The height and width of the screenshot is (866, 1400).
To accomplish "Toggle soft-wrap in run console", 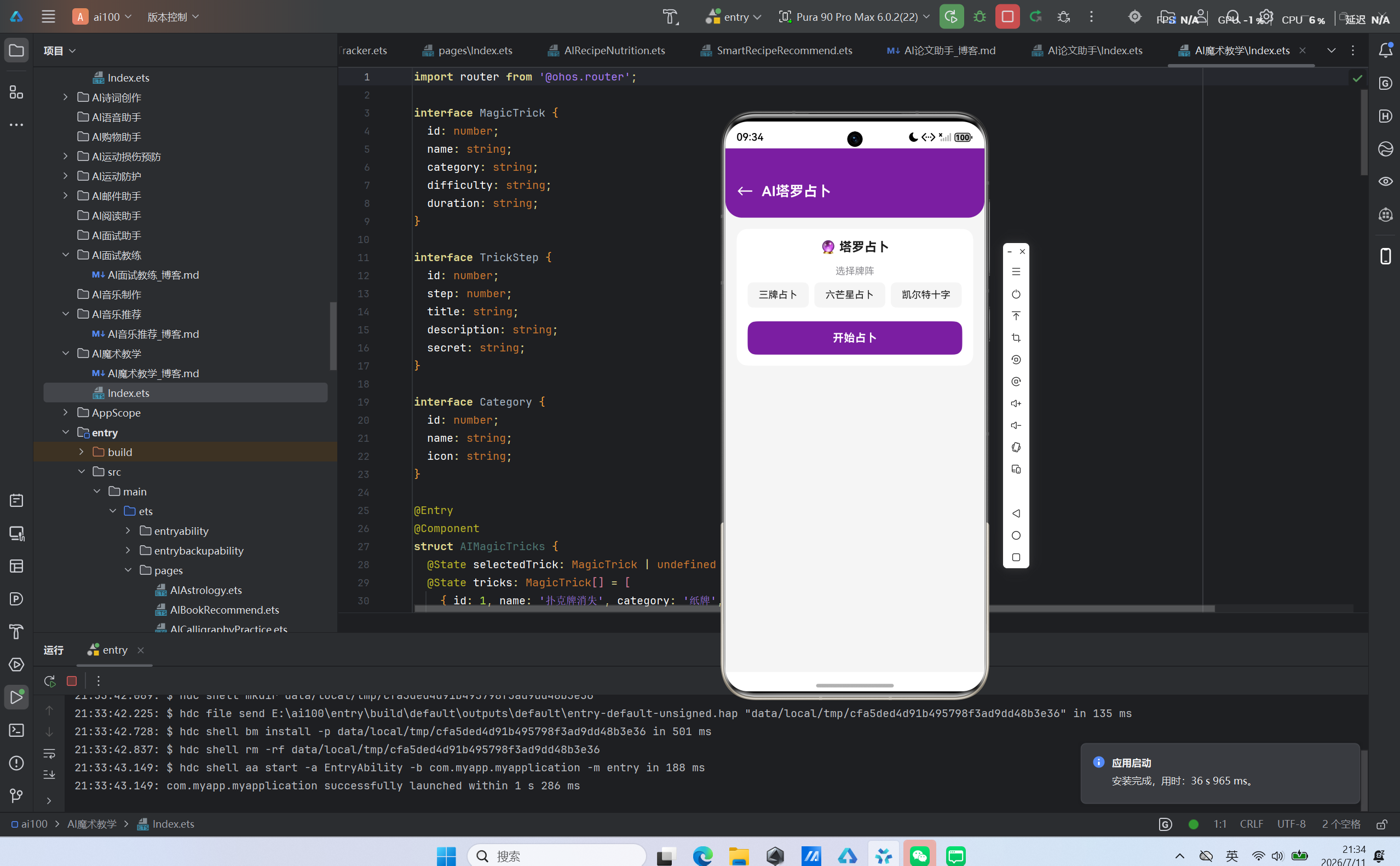I will click(49, 753).
